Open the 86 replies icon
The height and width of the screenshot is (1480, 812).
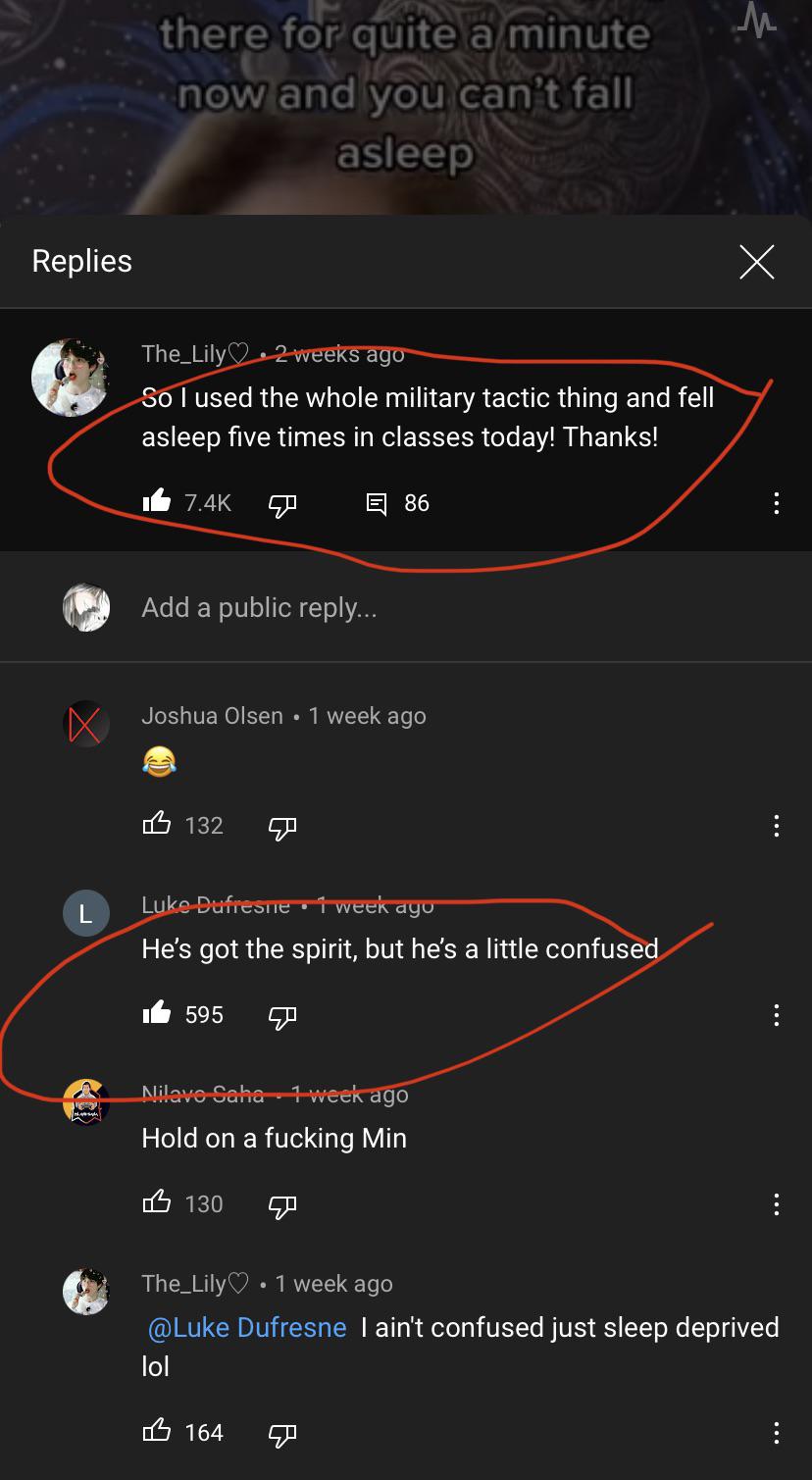pos(377,503)
